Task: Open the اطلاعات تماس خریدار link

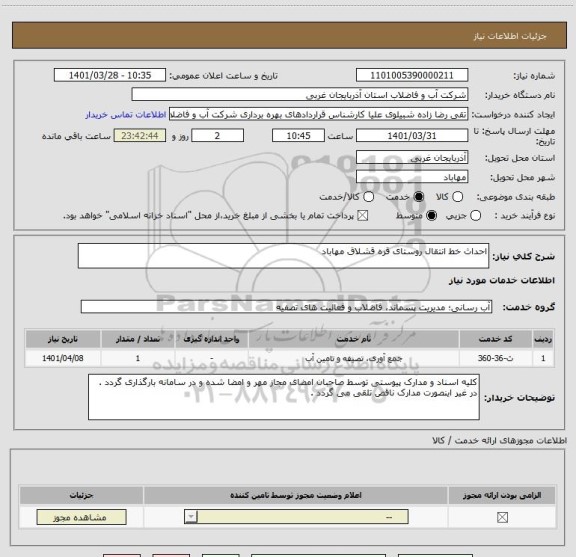Action: click(x=126, y=115)
